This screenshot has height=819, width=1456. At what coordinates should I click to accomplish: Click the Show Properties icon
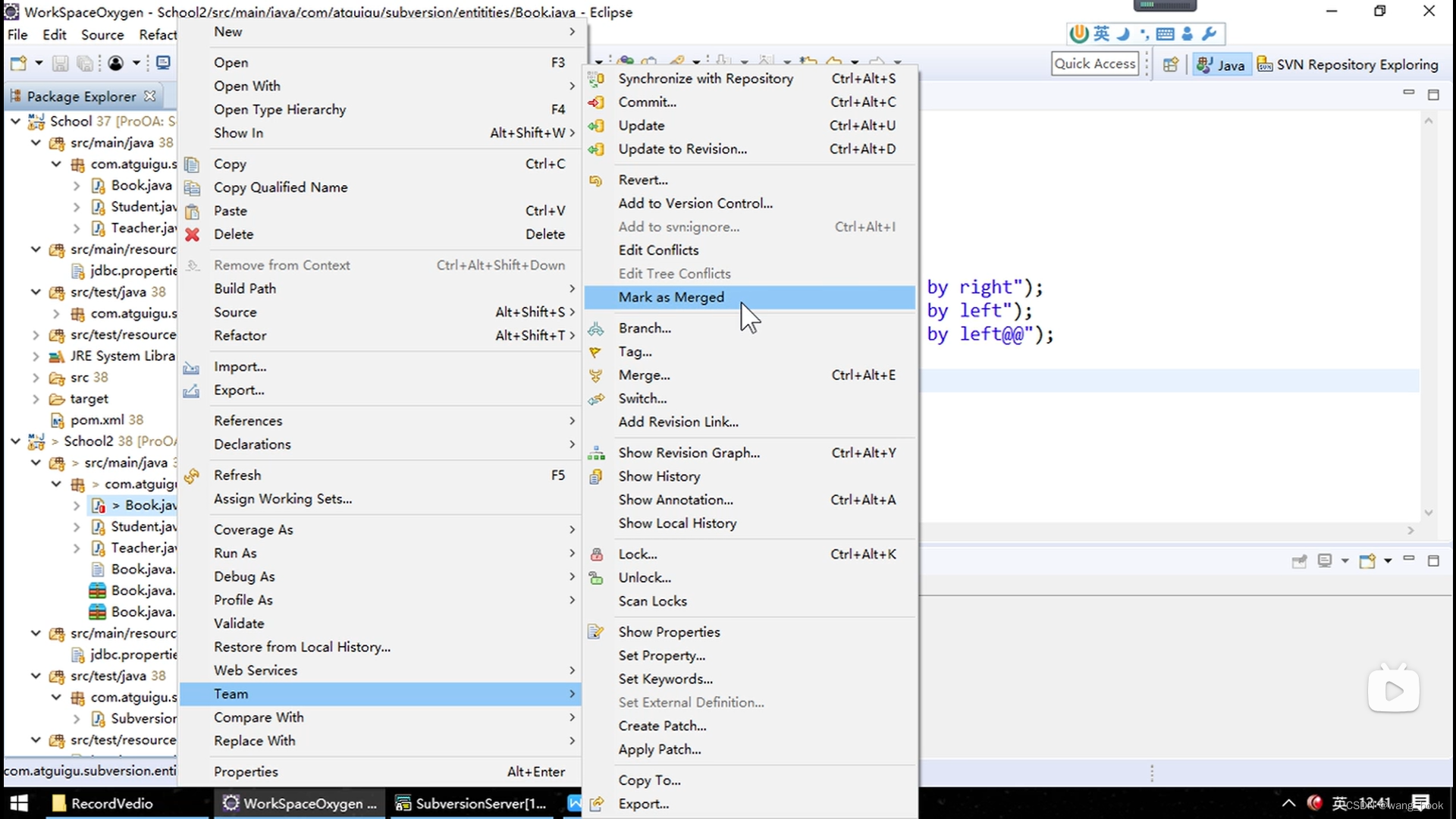(596, 632)
